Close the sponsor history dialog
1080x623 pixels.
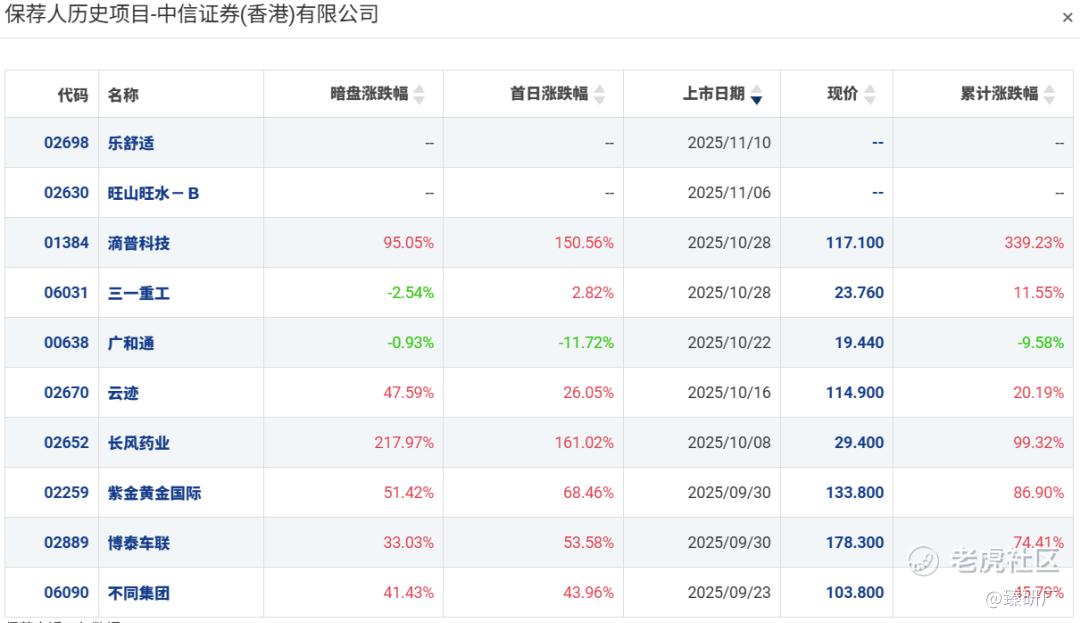(x=1067, y=17)
